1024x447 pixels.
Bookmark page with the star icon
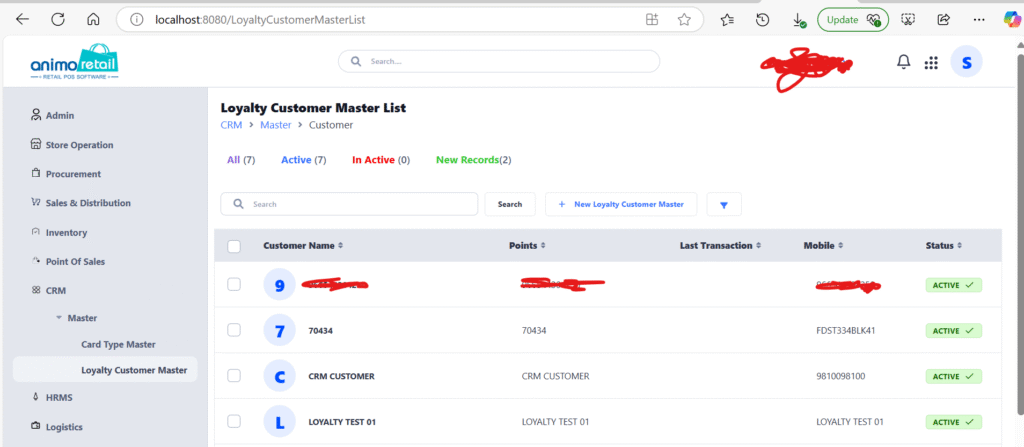tap(684, 19)
